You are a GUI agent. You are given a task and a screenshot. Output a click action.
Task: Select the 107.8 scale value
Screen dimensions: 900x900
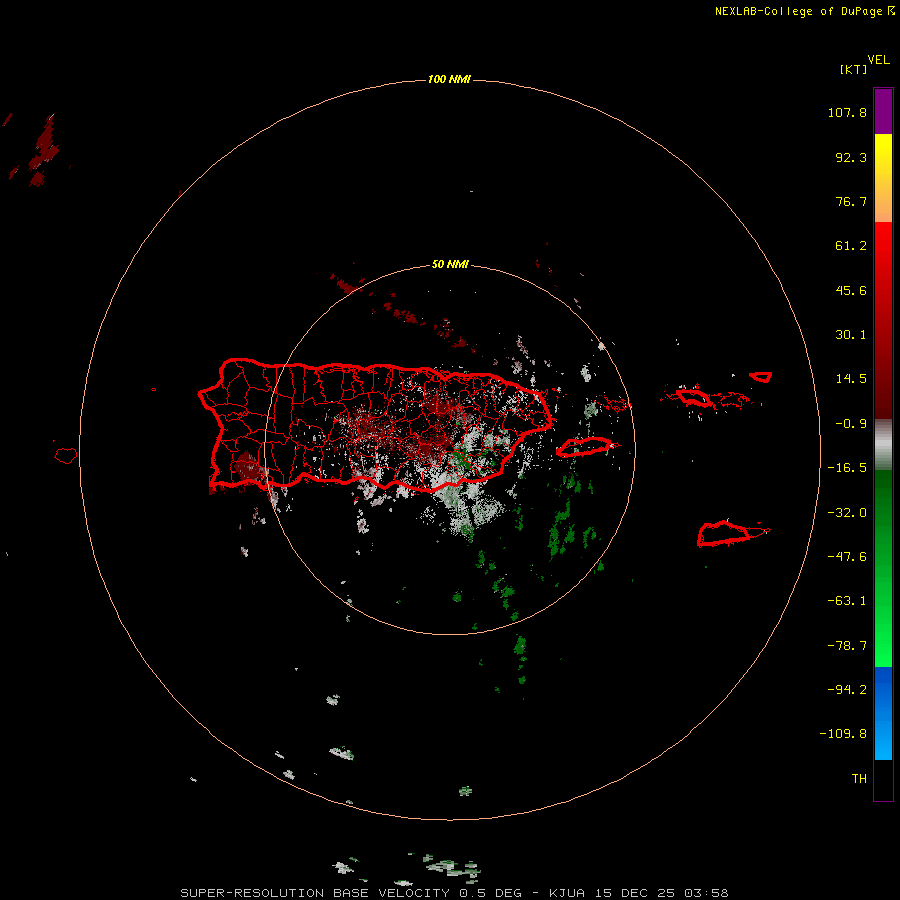[x=847, y=112]
